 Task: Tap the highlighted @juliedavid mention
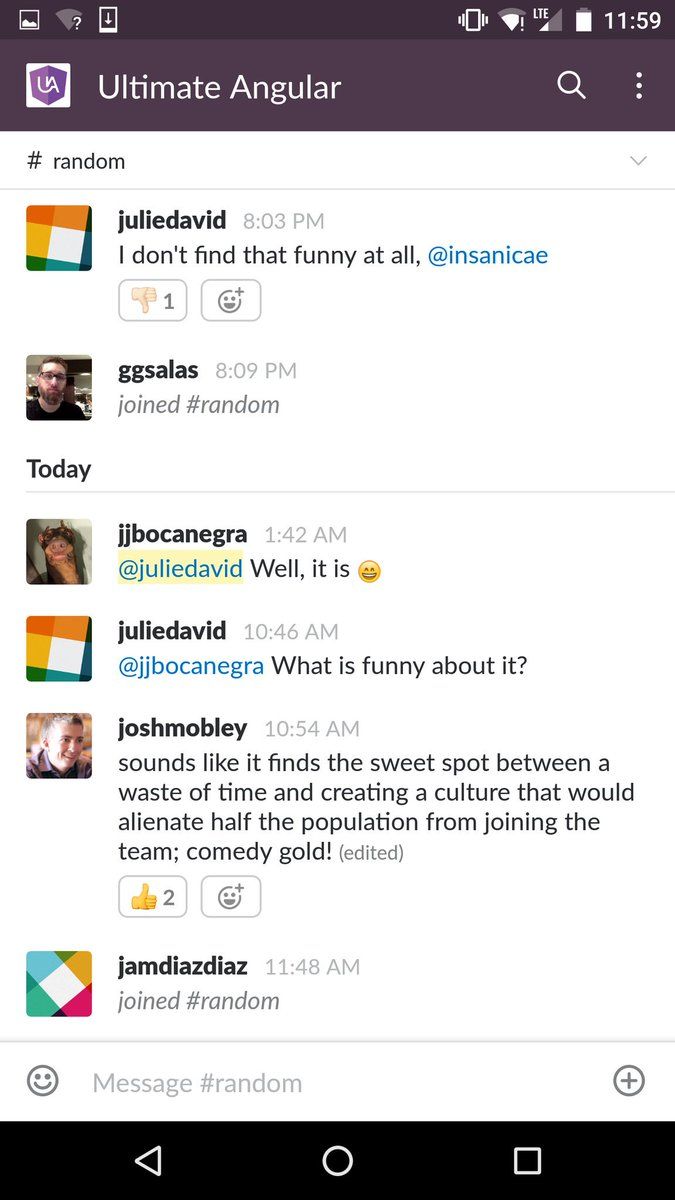[x=180, y=569]
